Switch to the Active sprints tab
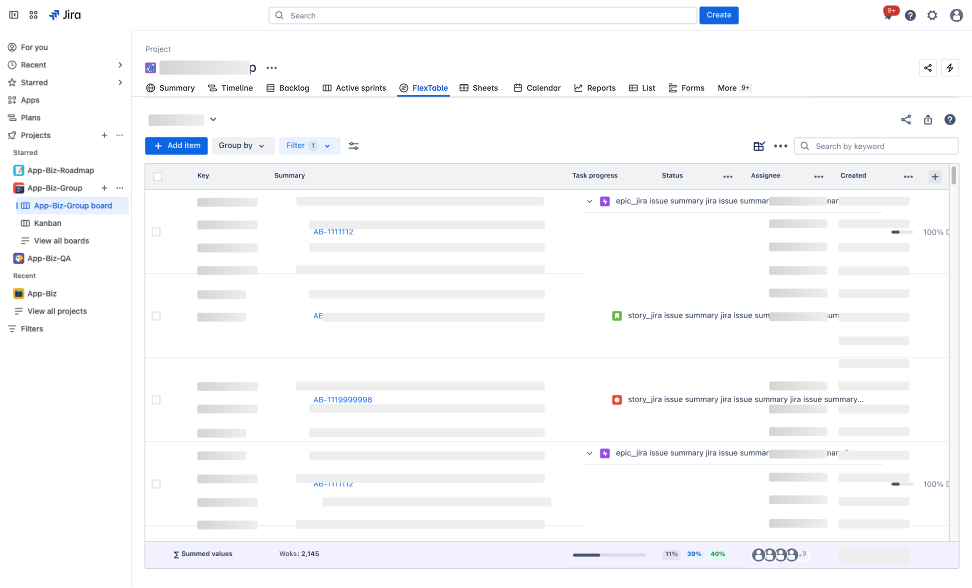Image resolution: width=972 pixels, height=588 pixels. pos(355,88)
